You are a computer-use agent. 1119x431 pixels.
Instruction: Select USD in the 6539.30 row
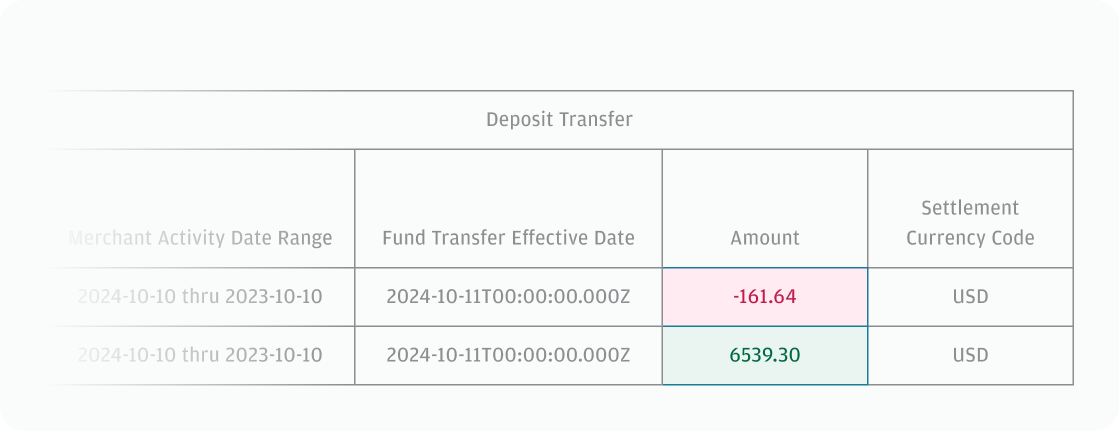970,355
